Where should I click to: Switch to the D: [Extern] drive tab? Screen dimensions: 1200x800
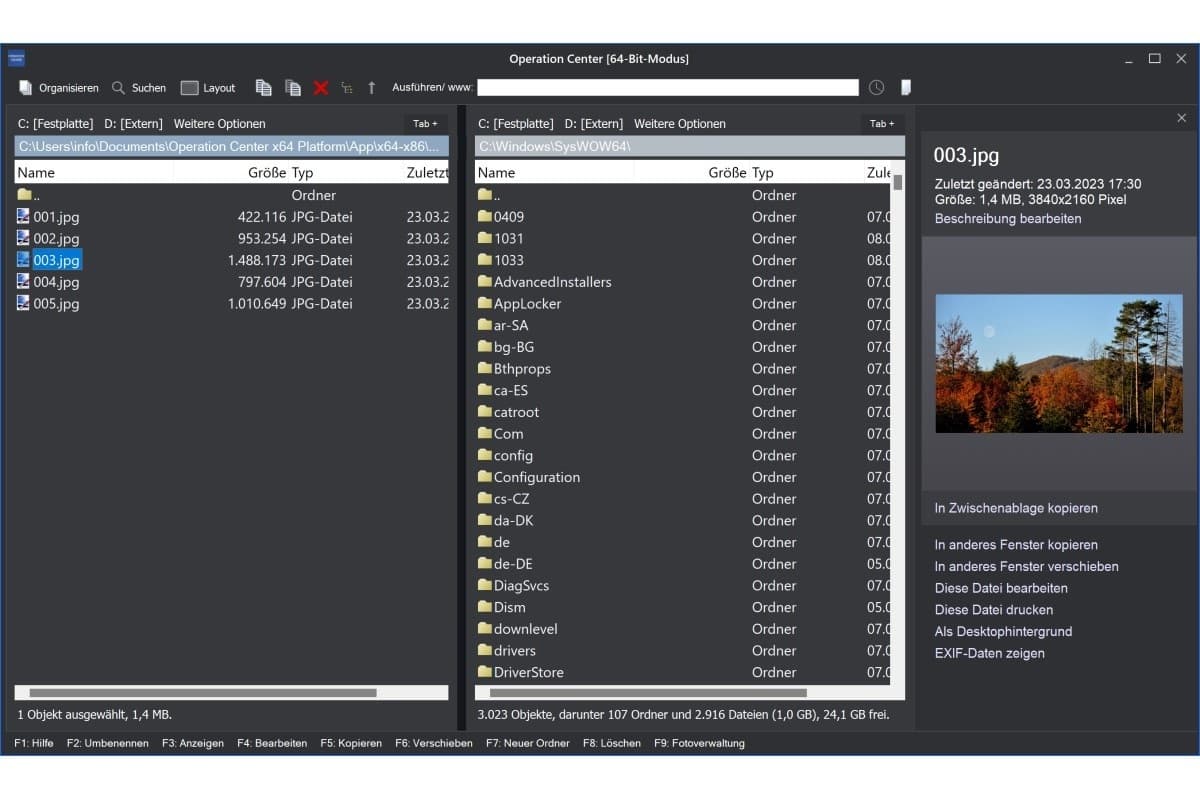pos(133,123)
